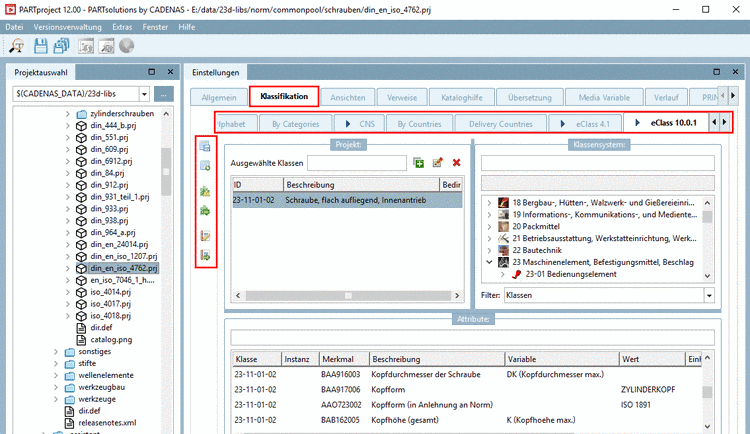The image size is (750, 434).
Task: Expand the zylinderschrauben folder
Action: (67, 114)
